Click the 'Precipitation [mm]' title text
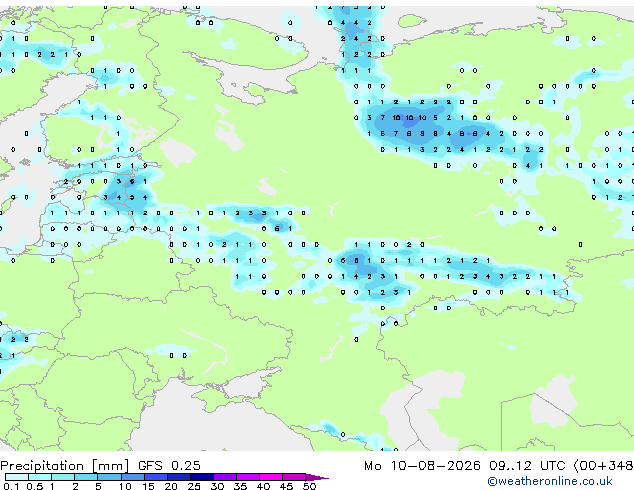Screen dimensions: 634x490 click(65, 466)
